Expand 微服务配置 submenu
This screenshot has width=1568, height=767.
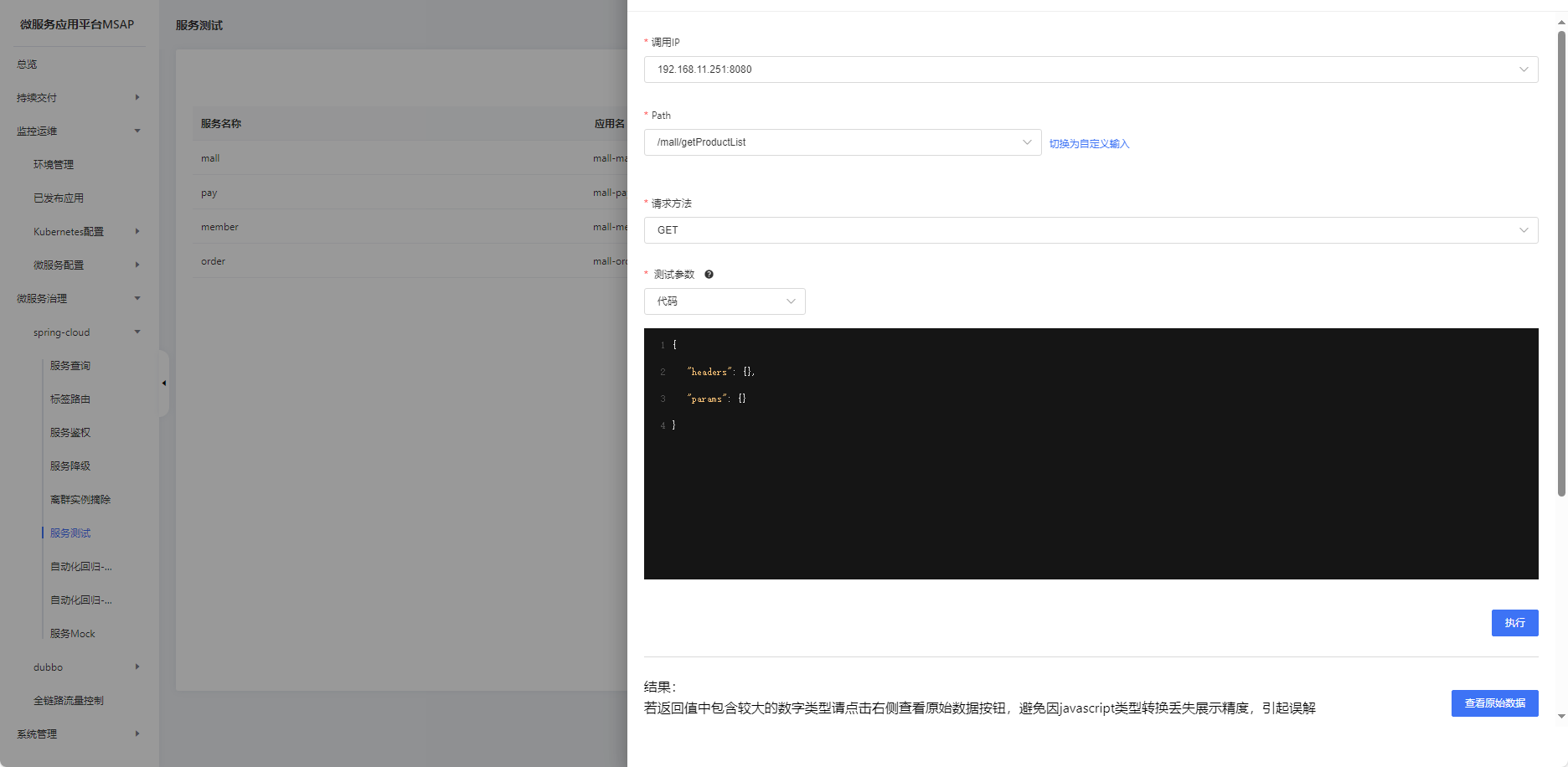coord(80,265)
